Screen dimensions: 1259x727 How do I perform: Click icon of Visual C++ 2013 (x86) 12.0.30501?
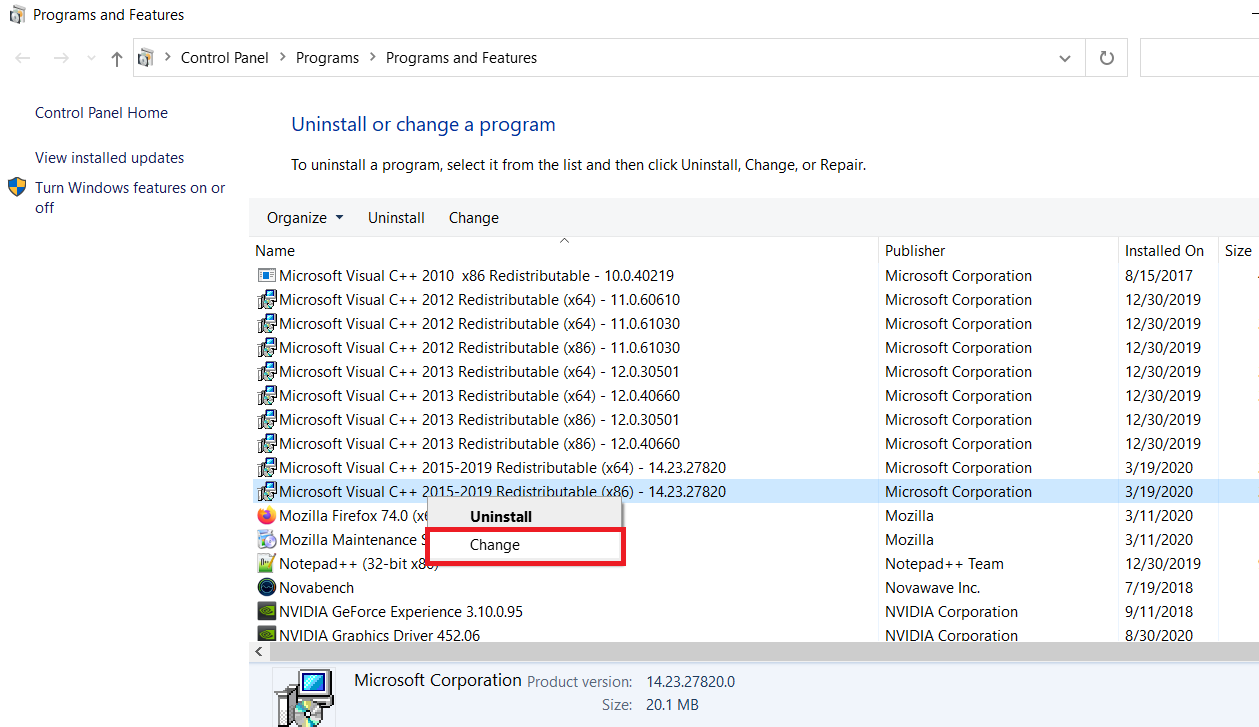pyautogui.click(x=266, y=420)
